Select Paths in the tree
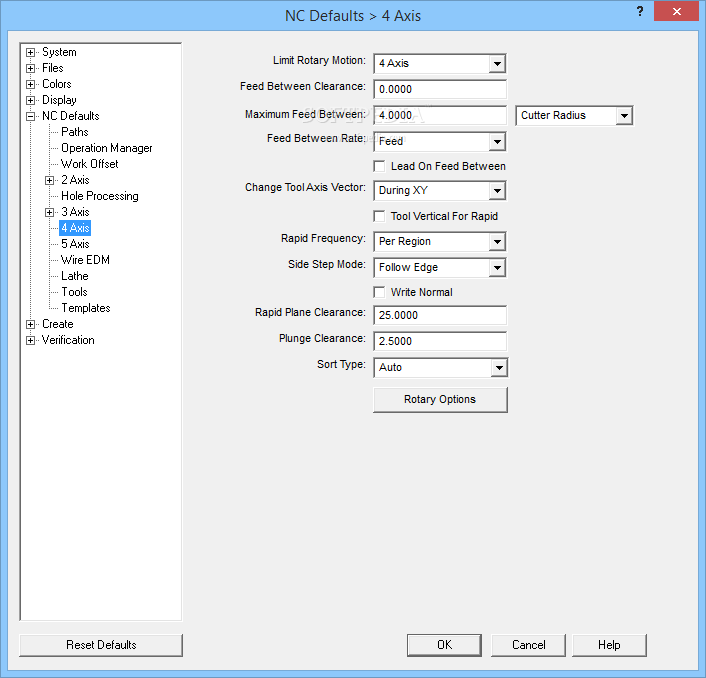The height and width of the screenshot is (678, 706). pos(75,132)
